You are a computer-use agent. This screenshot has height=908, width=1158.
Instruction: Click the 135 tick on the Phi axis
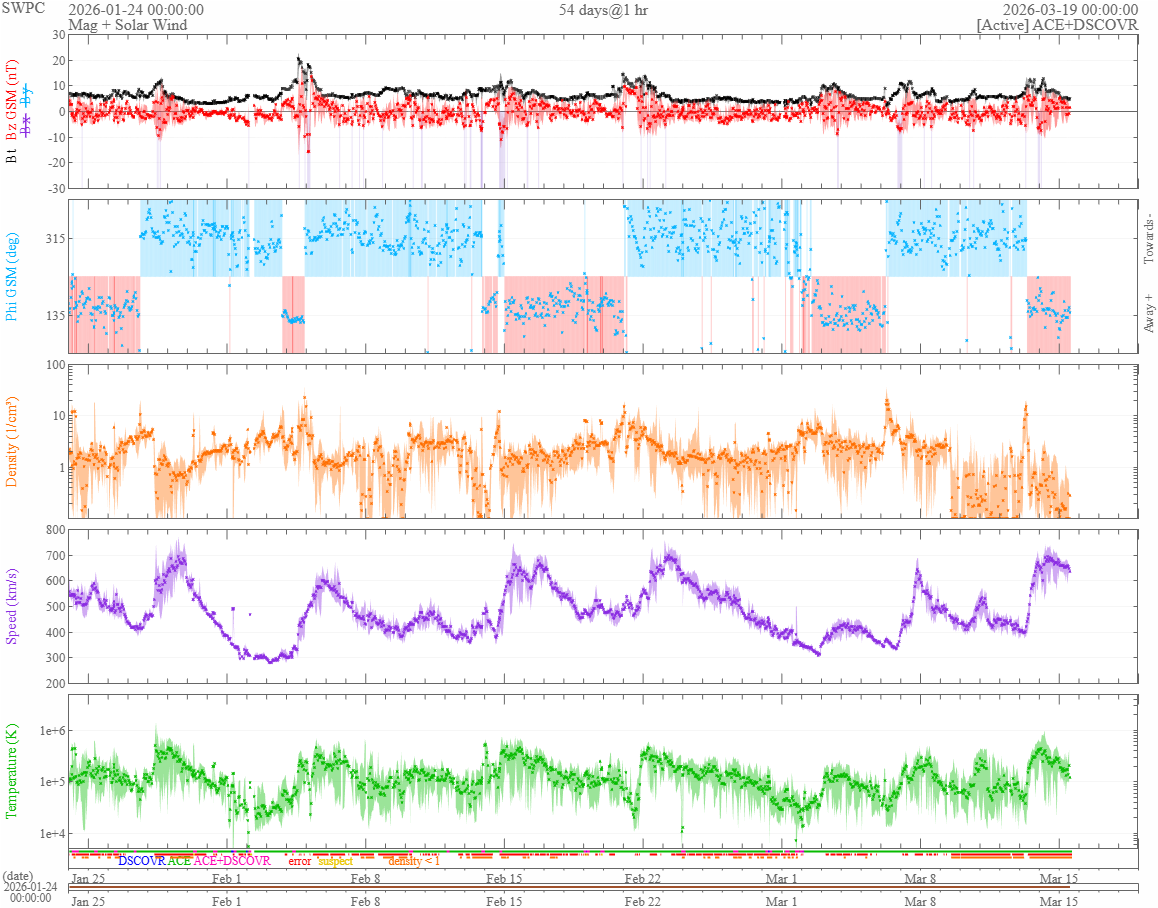tap(55, 315)
